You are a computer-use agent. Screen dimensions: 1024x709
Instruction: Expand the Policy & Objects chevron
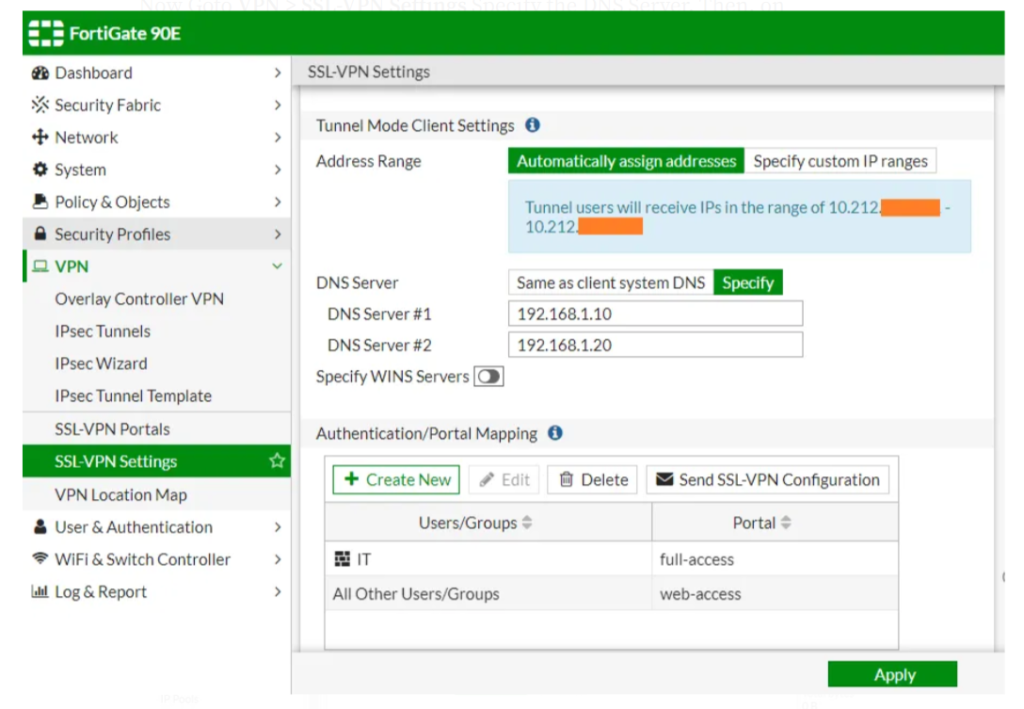point(278,202)
